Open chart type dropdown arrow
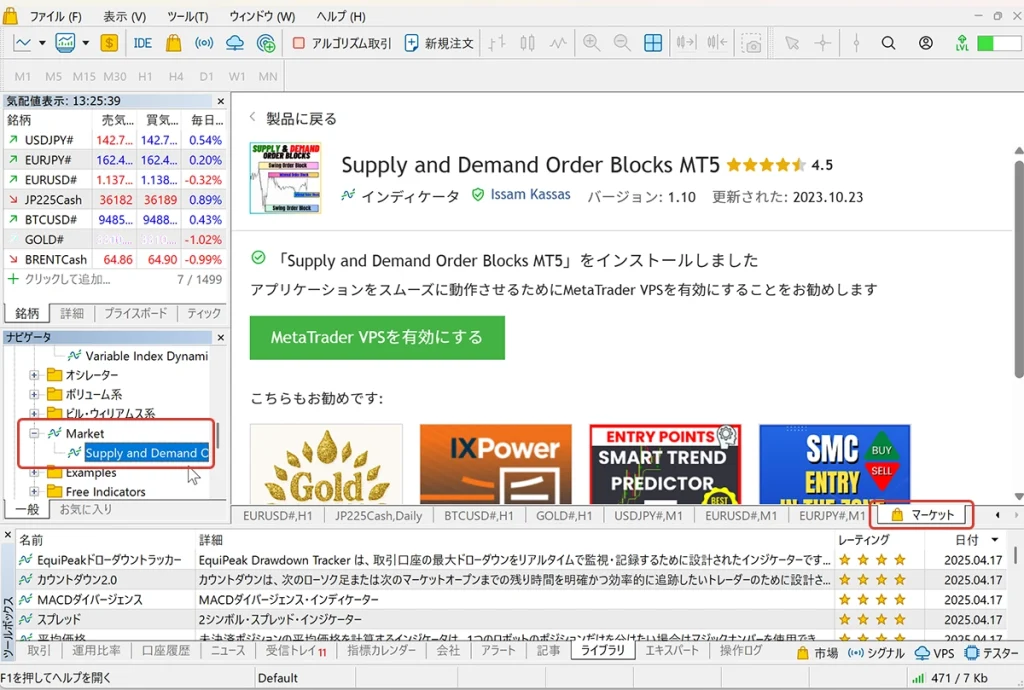The width and height of the screenshot is (1024, 690). tap(42, 43)
